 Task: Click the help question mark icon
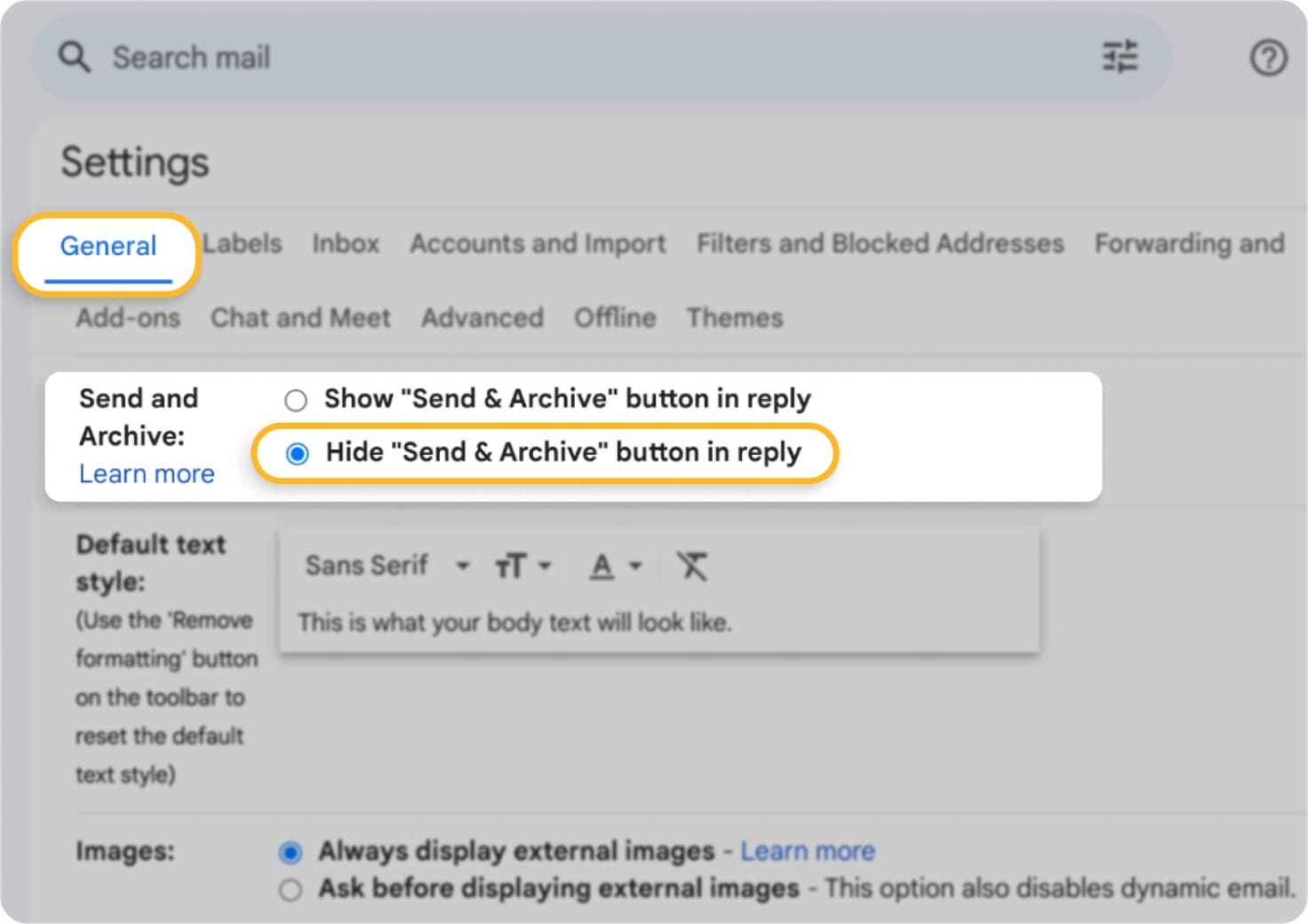pos(1268,58)
